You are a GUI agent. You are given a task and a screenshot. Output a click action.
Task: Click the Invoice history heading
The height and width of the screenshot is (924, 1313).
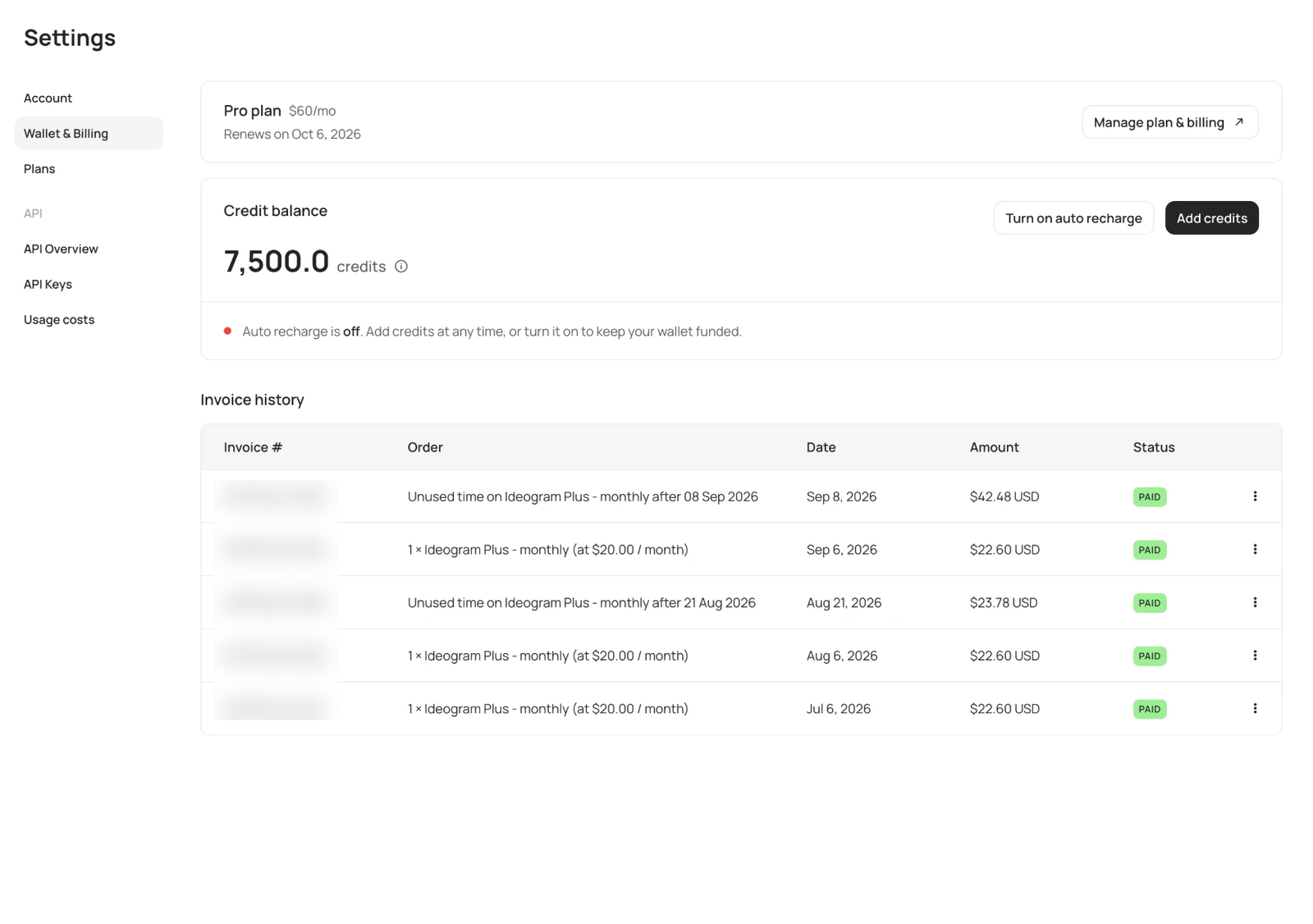(x=252, y=400)
